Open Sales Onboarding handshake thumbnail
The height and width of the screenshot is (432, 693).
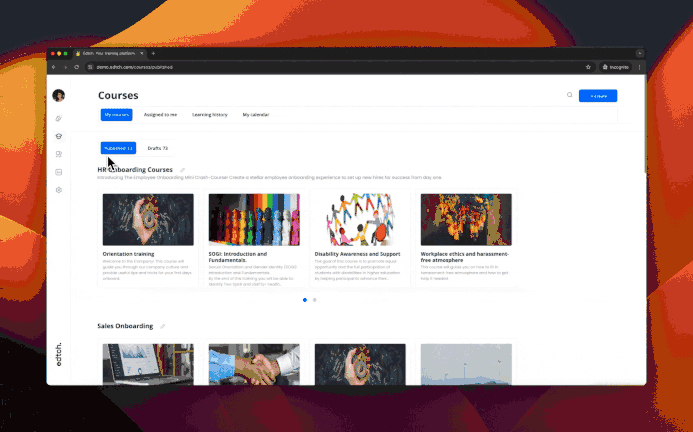tap(254, 364)
